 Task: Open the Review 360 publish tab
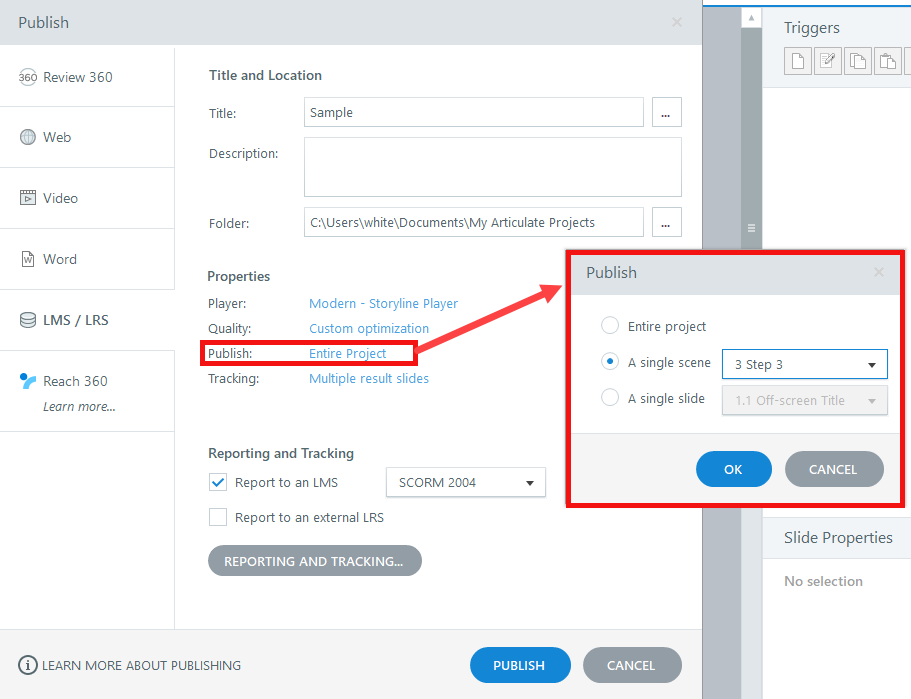pyautogui.click(x=87, y=77)
